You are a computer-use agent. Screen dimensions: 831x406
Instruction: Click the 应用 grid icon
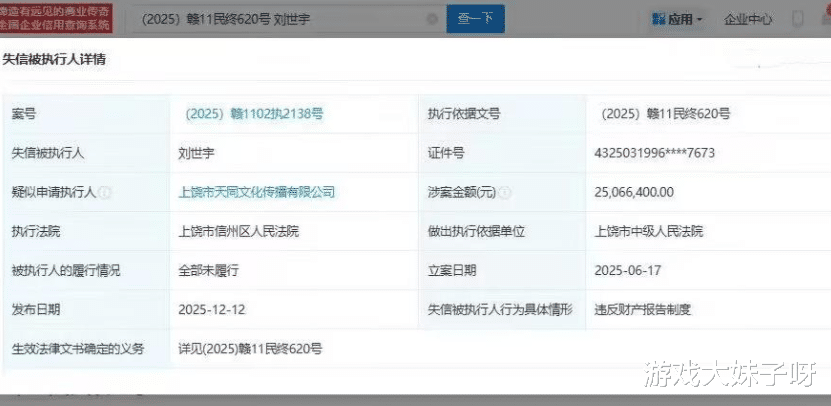[x=659, y=20]
